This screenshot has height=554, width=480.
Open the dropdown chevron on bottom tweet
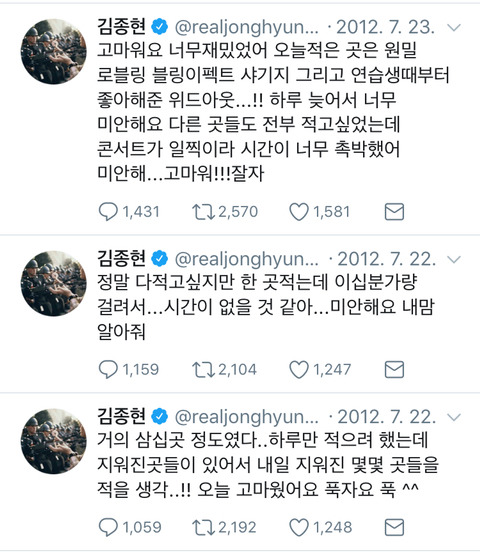454,417
